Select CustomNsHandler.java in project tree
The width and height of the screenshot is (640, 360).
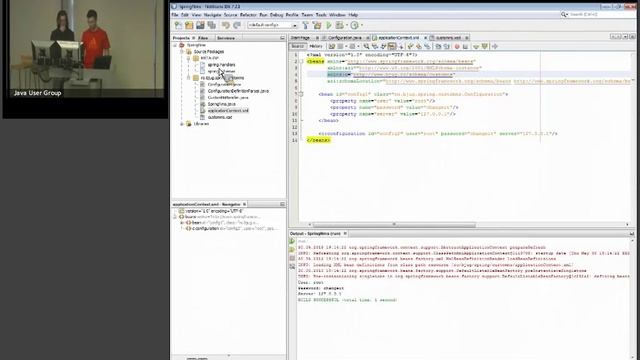coord(228,98)
